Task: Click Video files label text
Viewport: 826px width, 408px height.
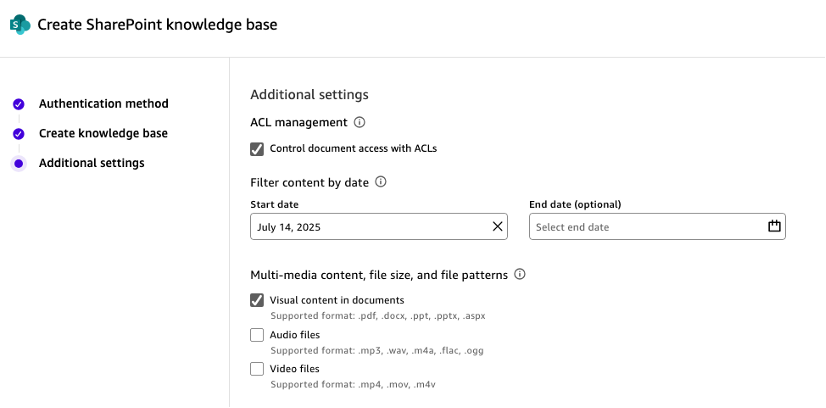Action: (294, 369)
